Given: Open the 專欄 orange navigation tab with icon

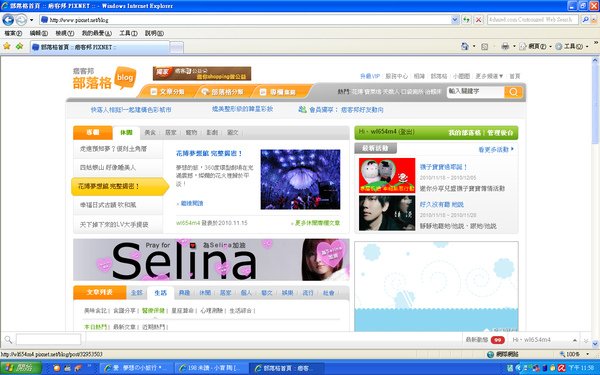Looking at the screenshot, I should (x=278, y=92).
